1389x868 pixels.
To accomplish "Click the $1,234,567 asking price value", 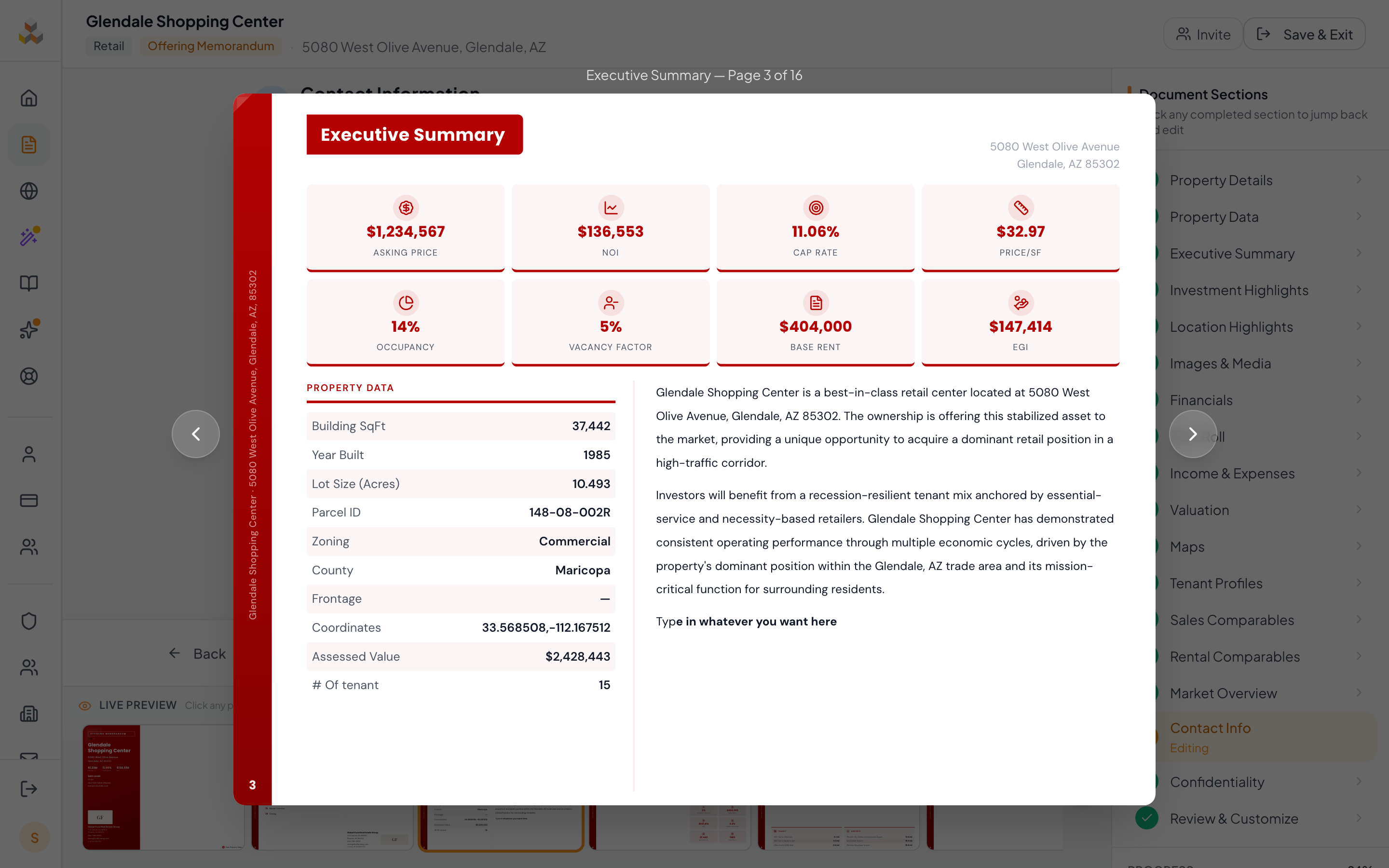I will pos(406,231).
